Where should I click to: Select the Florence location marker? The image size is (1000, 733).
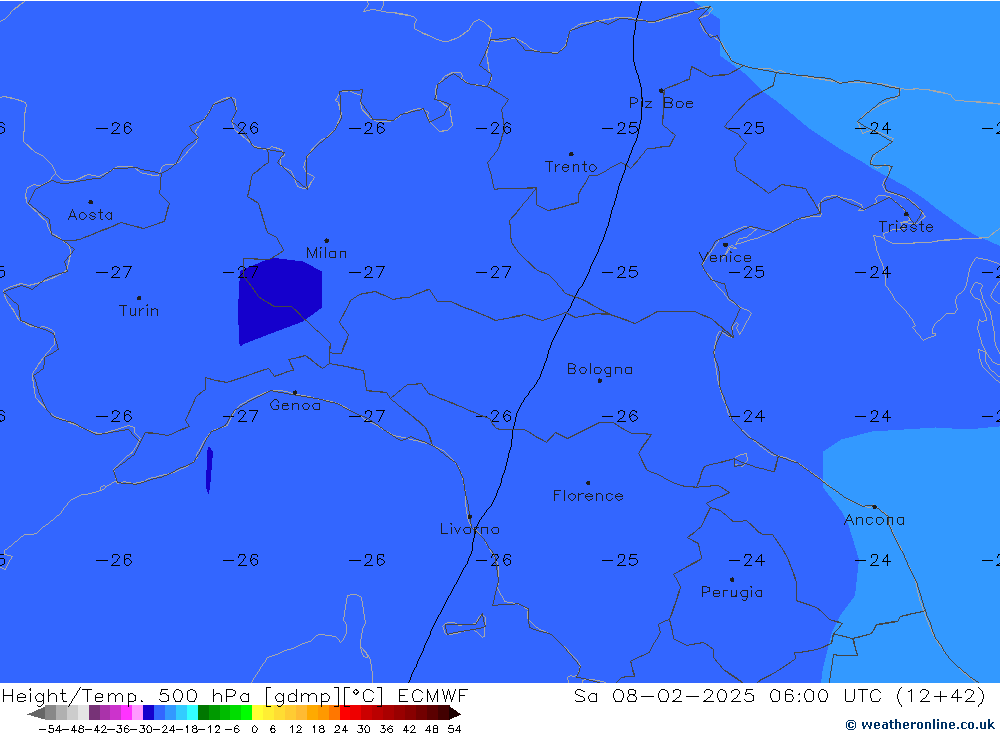pyautogui.click(x=588, y=483)
